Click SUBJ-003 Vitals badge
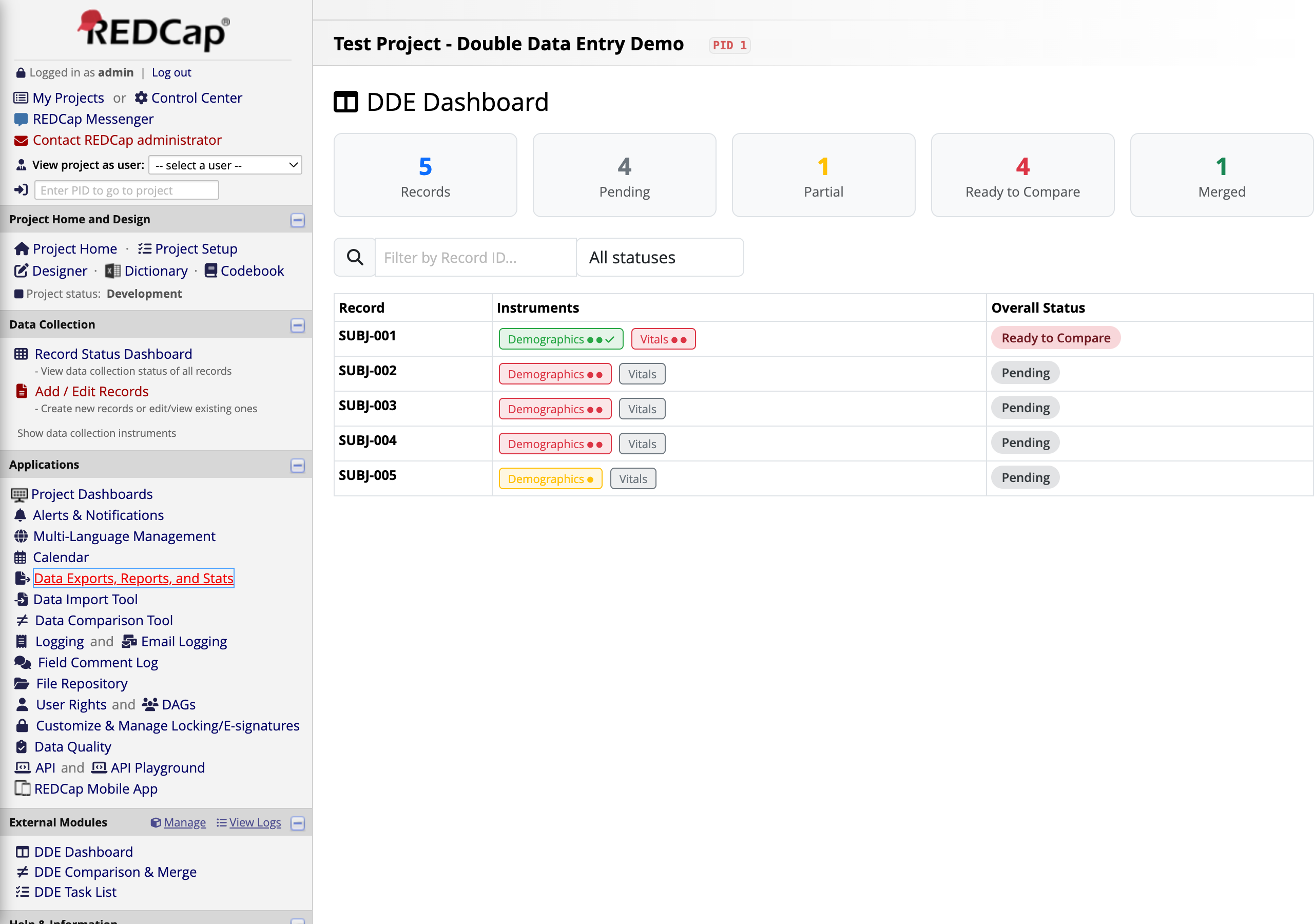This screenshot has width=1314, height=924. point(642,409)
